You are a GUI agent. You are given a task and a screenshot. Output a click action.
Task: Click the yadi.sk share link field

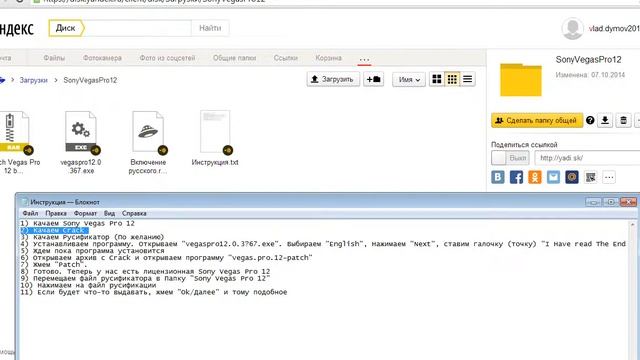coord(587,158)
